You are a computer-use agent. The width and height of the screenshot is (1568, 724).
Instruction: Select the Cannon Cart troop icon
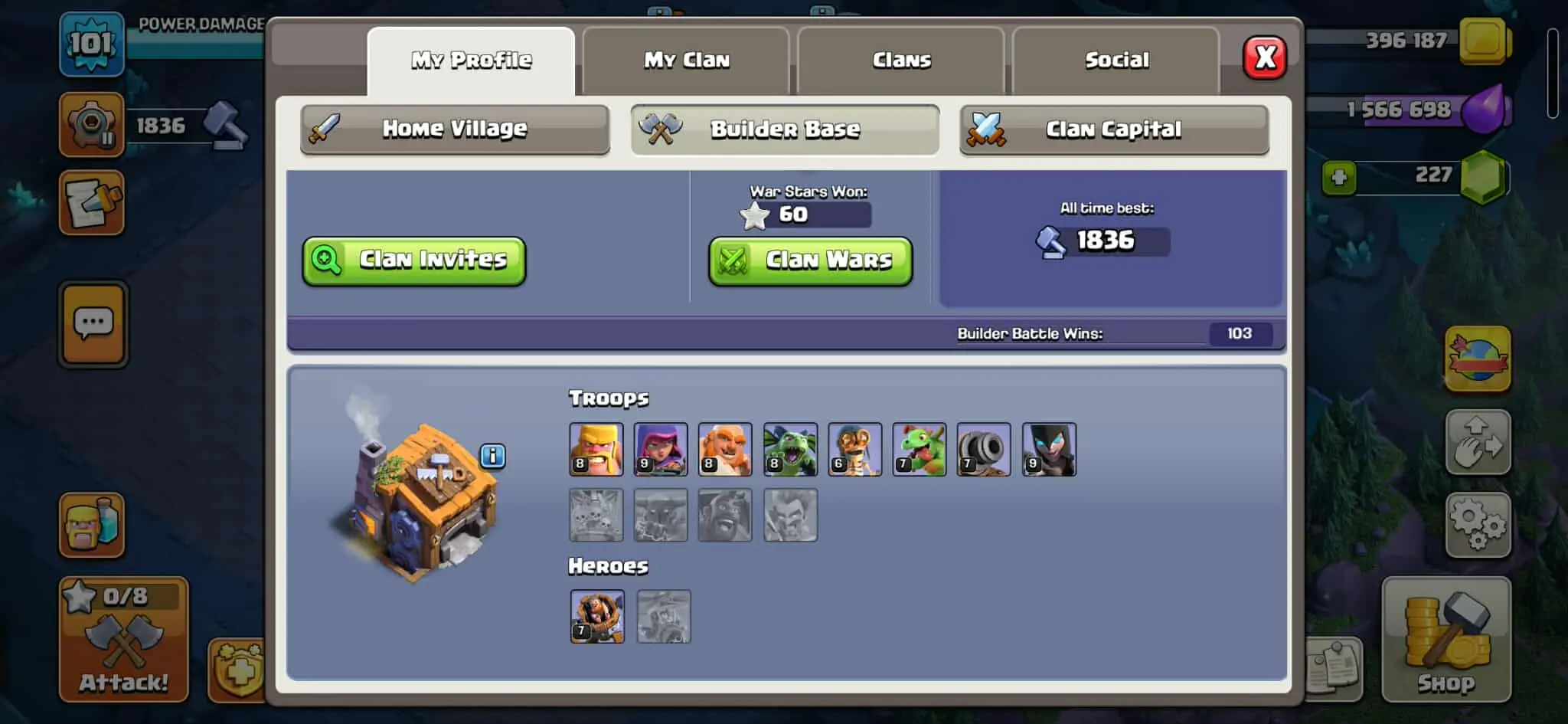click(x=984, y=450)
